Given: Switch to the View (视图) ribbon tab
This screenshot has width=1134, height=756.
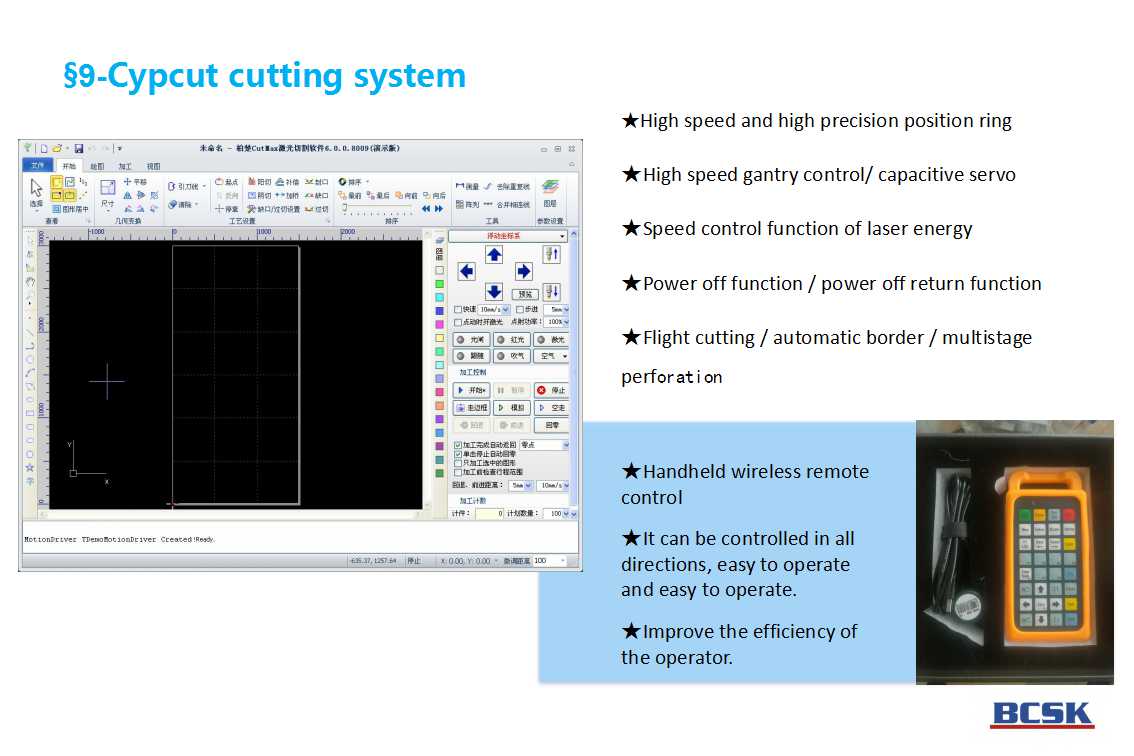Looking at the screenshot, I should pos(153,166).
